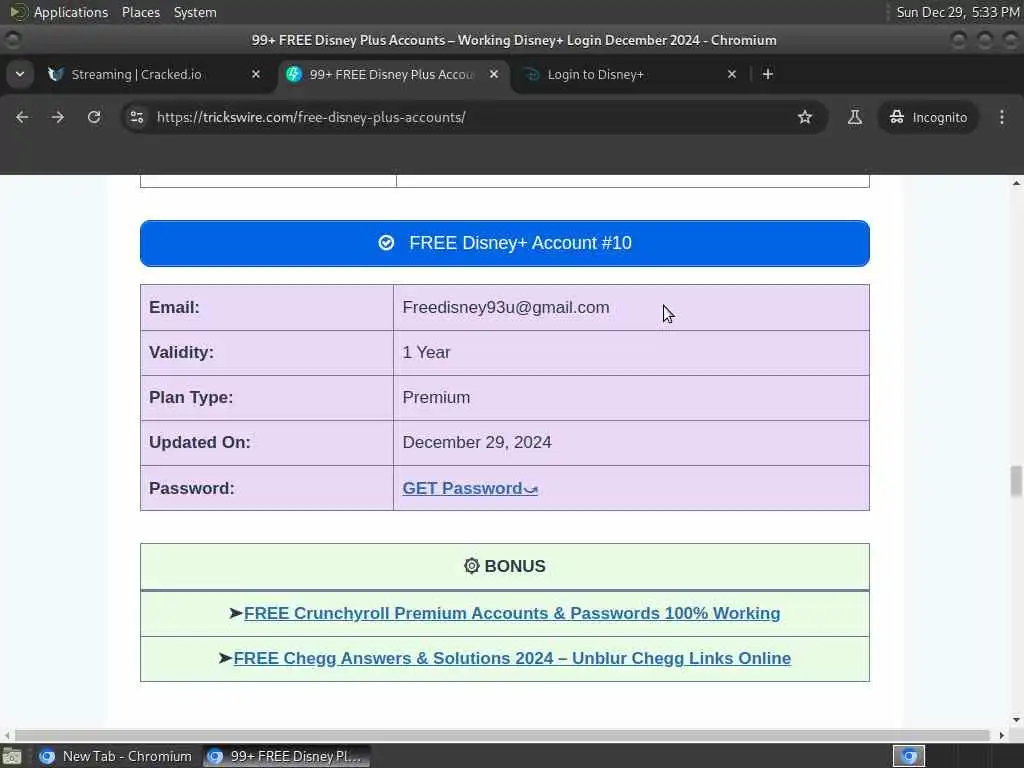The height and width of the screenshot is (768, 1024).
Task: Open the Incognito indicator
Action: coord(928,117)
